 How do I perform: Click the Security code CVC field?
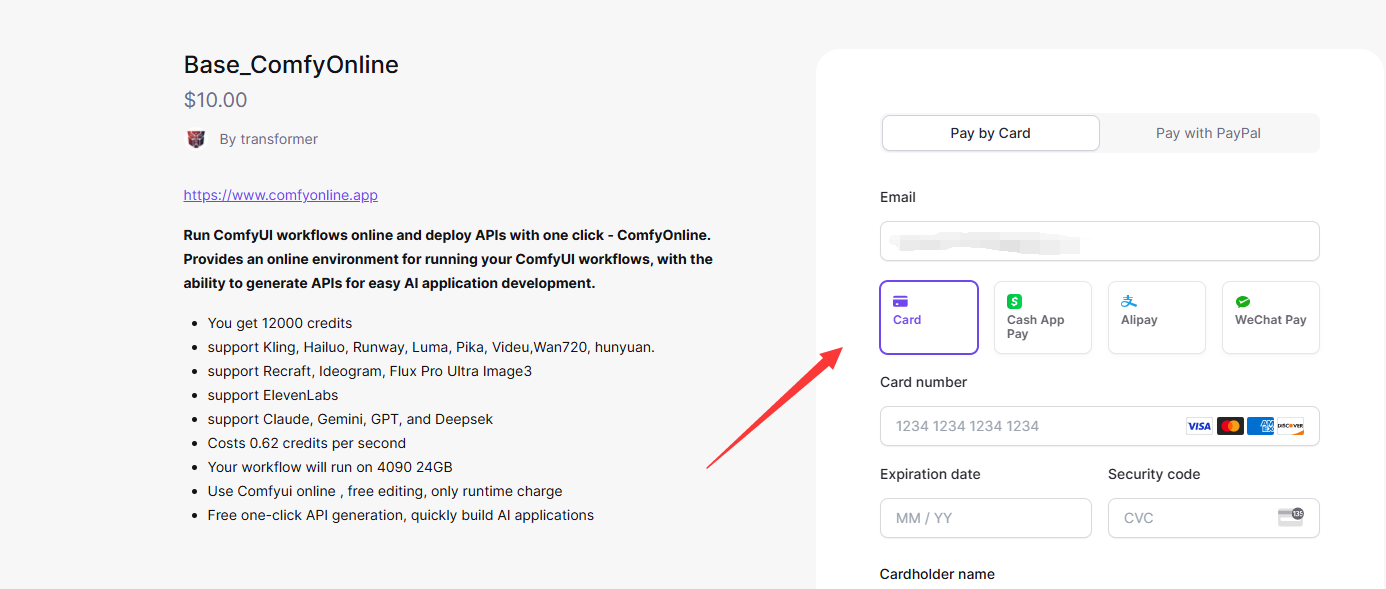[1213, 518]
